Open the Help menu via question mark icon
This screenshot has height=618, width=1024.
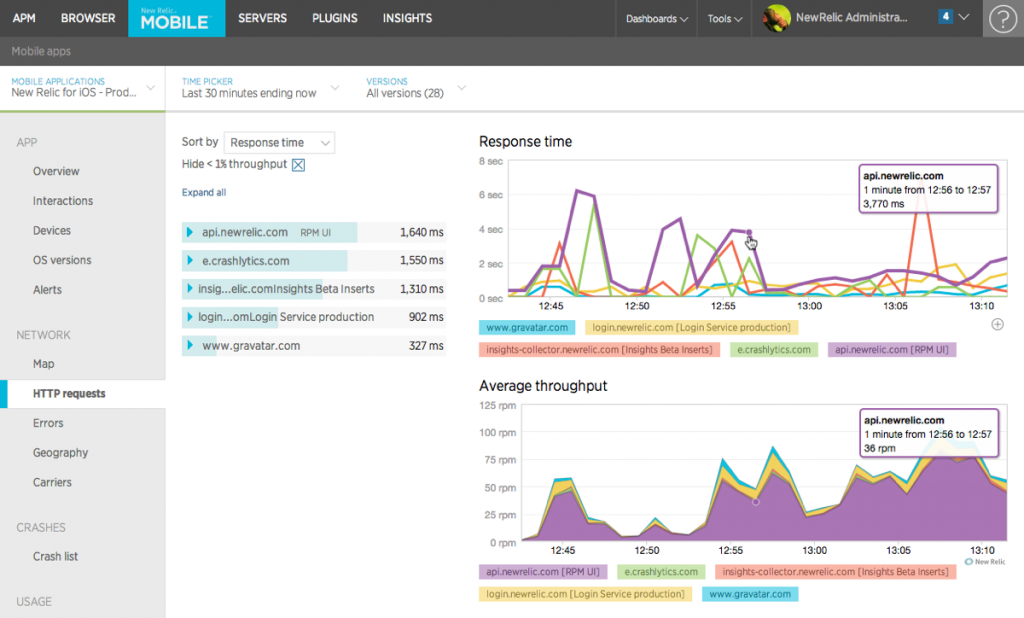tap(1002, 19)
